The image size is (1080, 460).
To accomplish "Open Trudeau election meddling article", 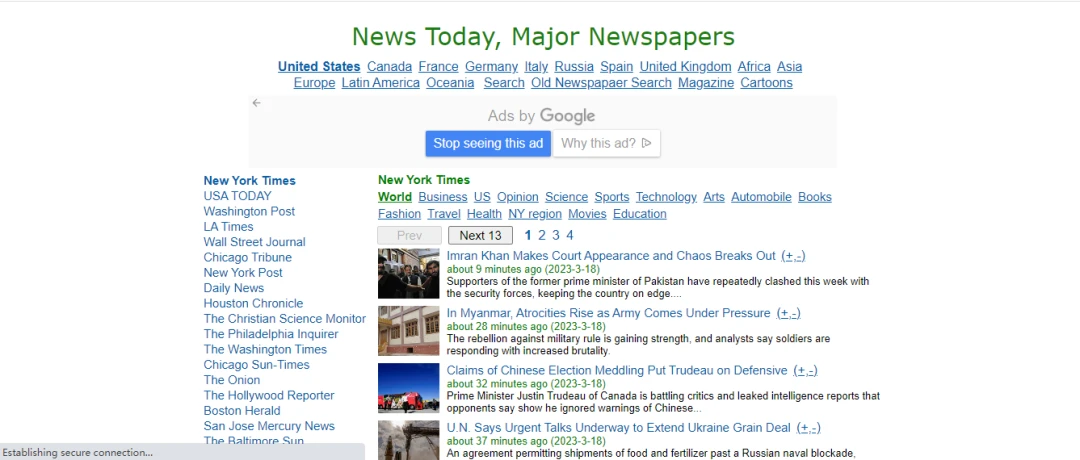I will (616, 370).
